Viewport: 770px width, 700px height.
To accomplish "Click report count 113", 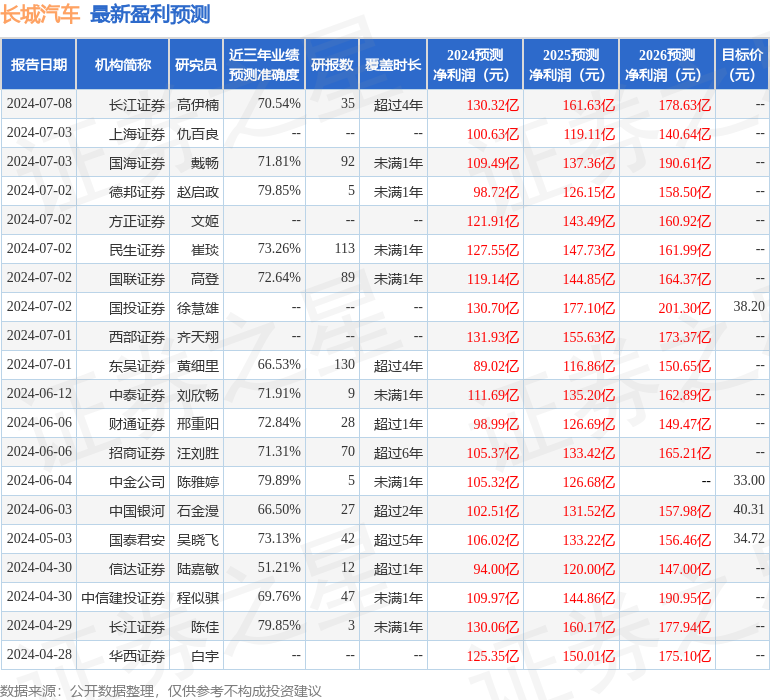I will click(x=345, y=249).
